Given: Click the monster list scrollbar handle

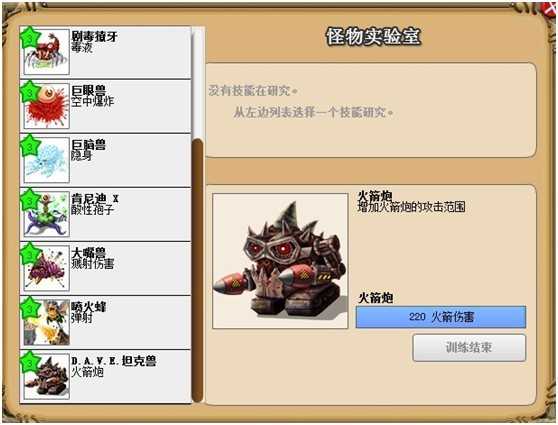Looking at the screenshot, I should click(198, 271).
